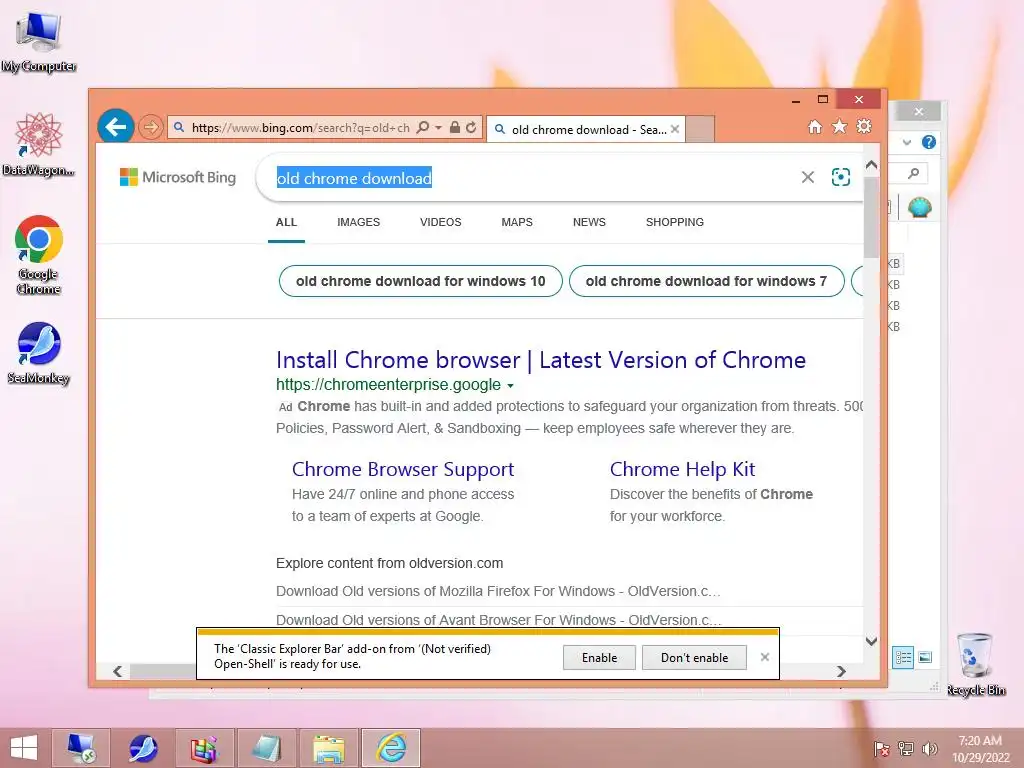Expand the dropdown arrow beside chromeenterprise.google
Image resolution: width=1024 pixels, height=768 pixels.
511,386
